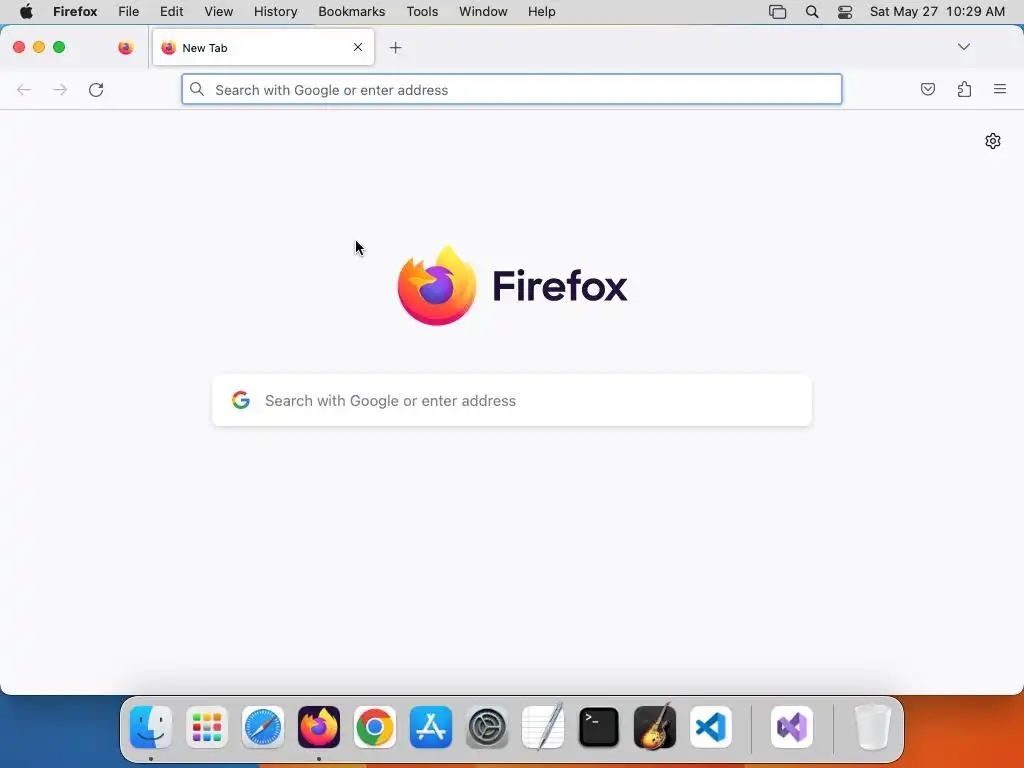Screen dimensions: 1024x768
Task: Click the pinned Firefox tab icon
Action: coord(126,48)
